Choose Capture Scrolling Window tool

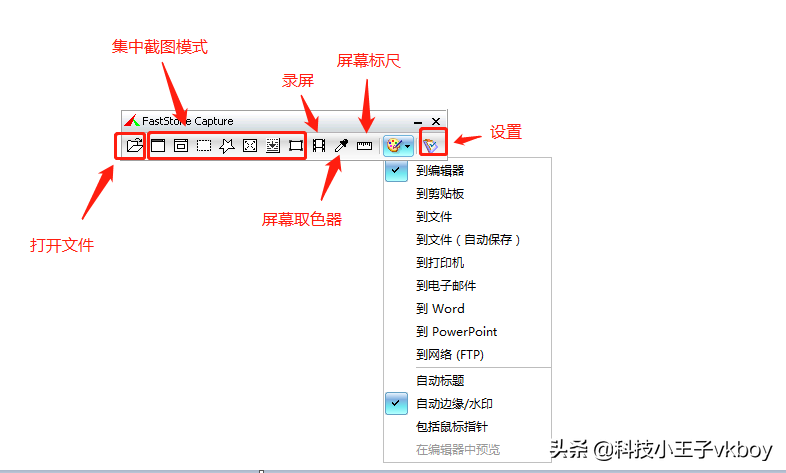click(273, 146)
